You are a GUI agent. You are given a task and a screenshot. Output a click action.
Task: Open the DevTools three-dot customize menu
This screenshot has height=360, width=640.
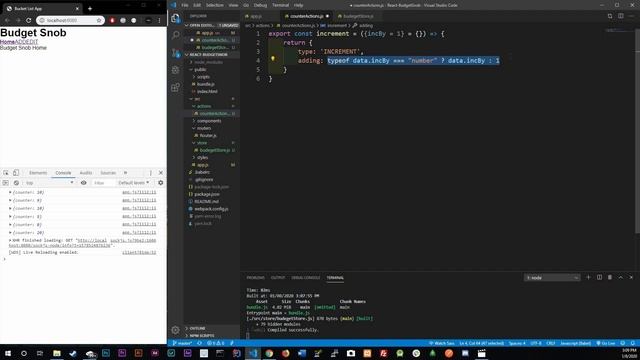click(150, 173)
